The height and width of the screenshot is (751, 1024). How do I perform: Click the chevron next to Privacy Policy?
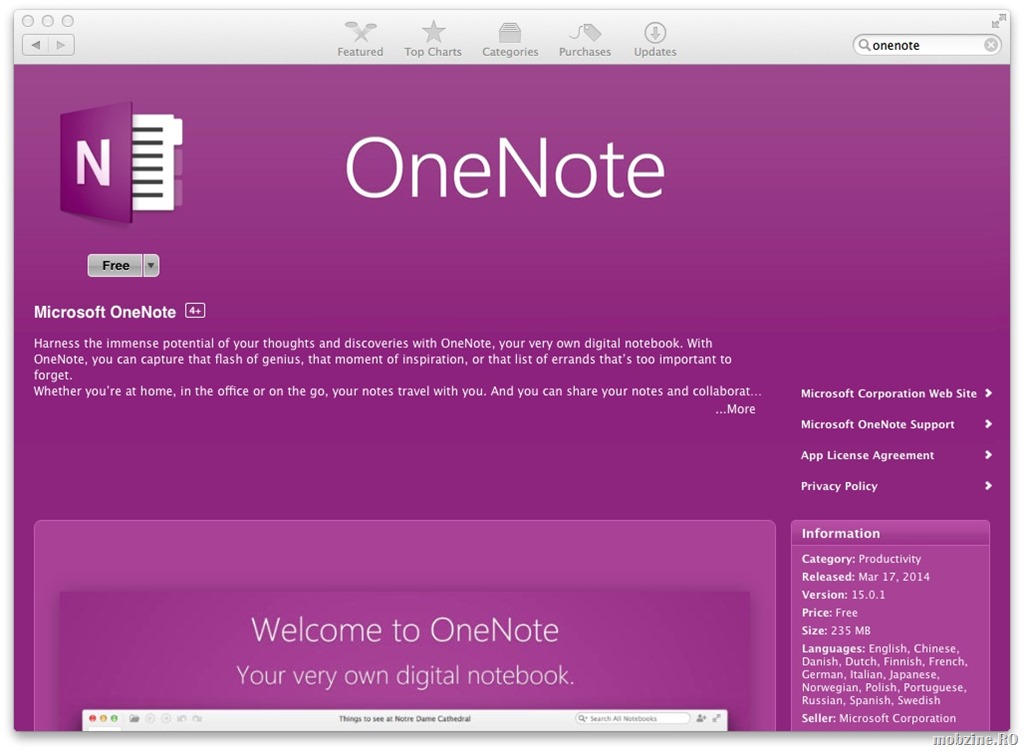tap(988, 485)
